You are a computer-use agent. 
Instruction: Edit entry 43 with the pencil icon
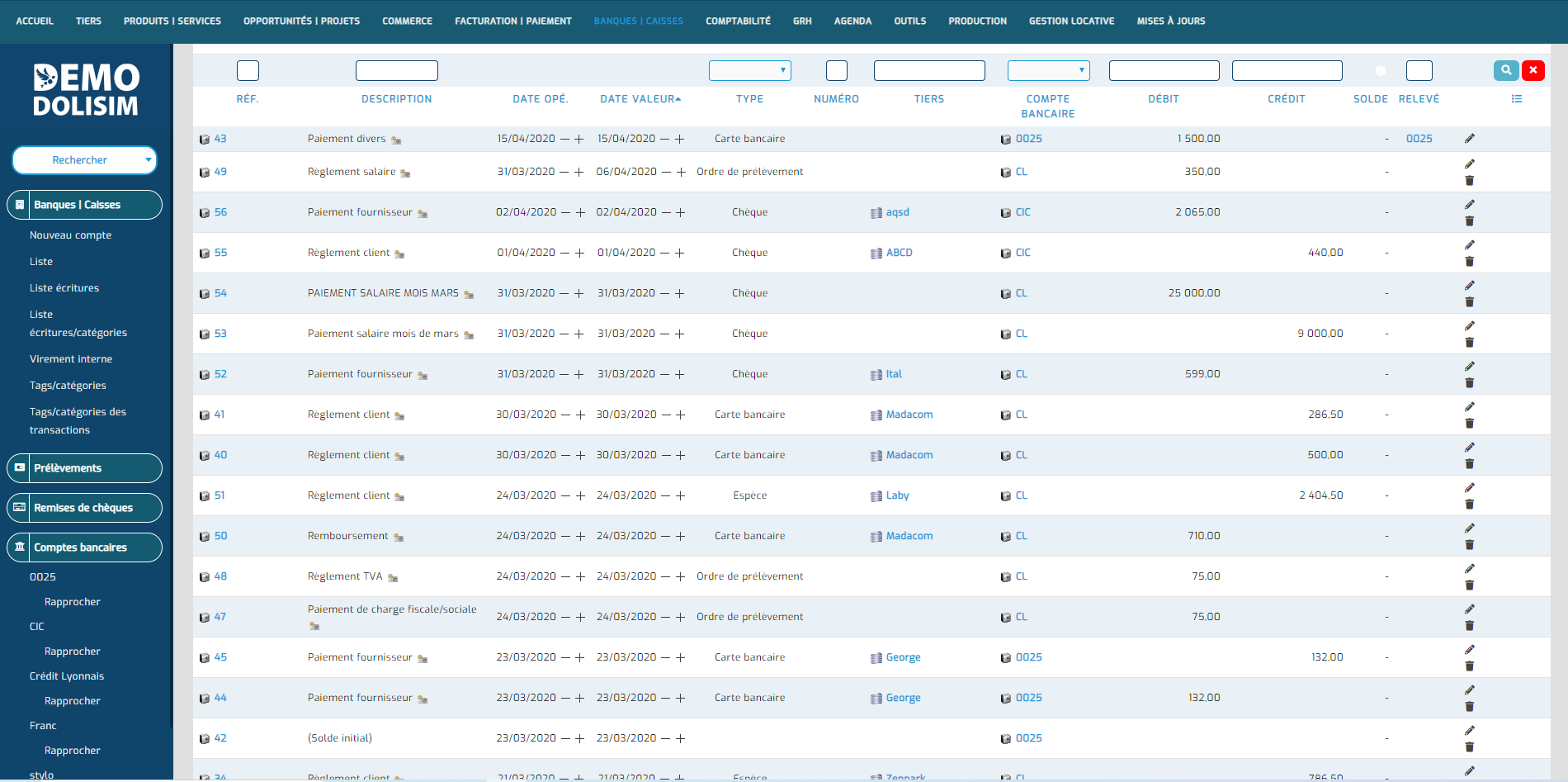(x=1469, y=138)
